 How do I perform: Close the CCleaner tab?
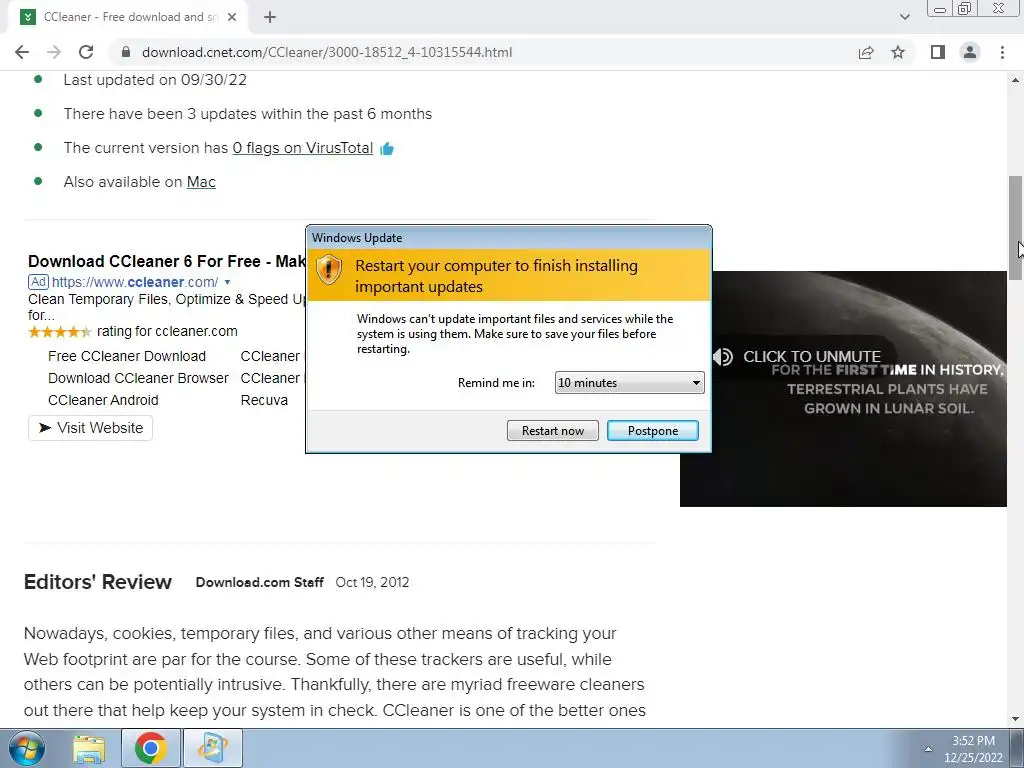232,17
